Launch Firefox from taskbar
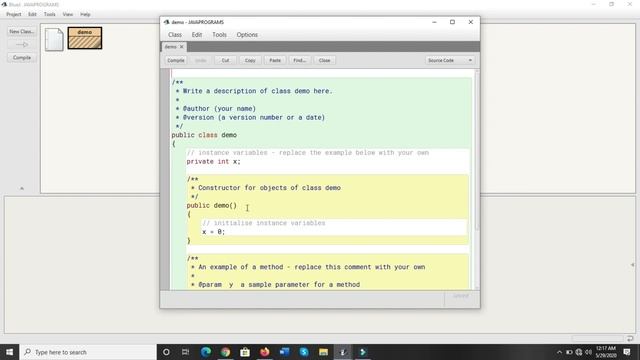 click(264, 352)
